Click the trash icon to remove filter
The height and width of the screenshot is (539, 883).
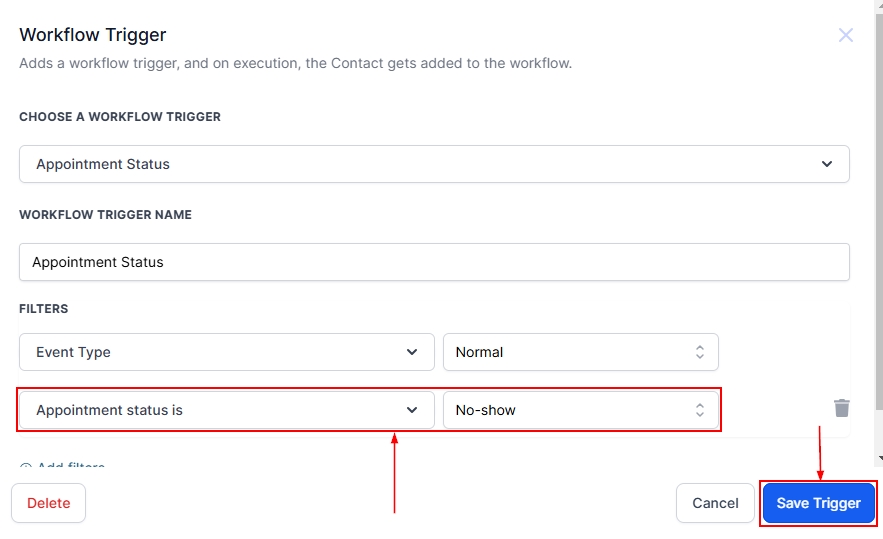tap(842, 407)
